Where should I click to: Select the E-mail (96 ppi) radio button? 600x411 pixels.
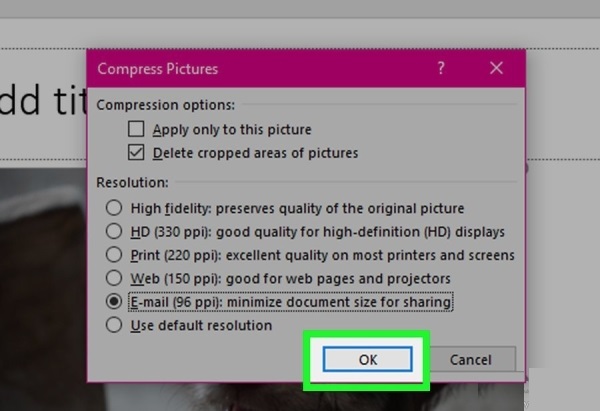click(x=114, y=301)
